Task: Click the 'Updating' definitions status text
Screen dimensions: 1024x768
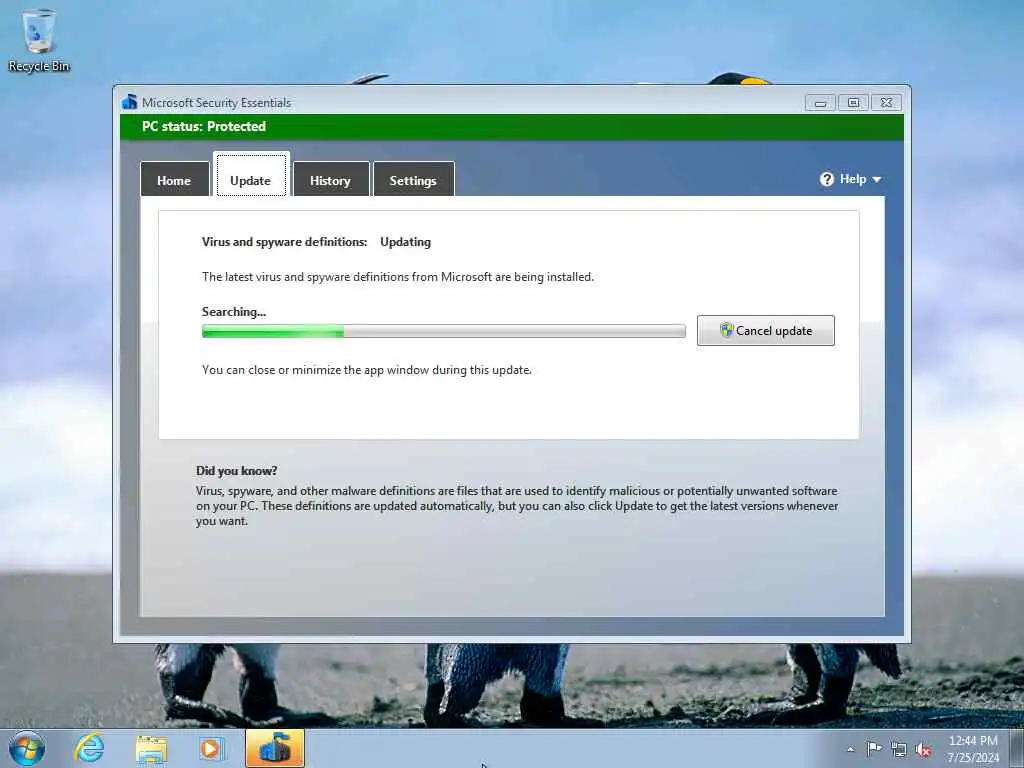Action: [406, 242]
